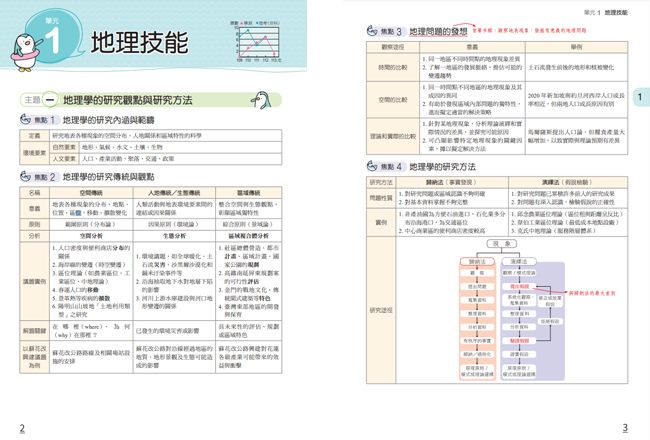This screenshot has height=440, width=650.
Task: Click the 舉例 column header
Action: point(577,47)
